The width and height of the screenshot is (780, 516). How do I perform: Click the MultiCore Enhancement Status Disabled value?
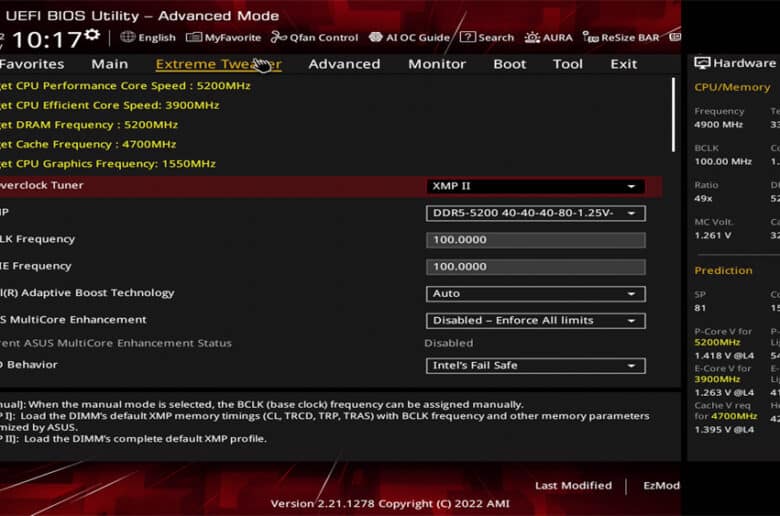click(x=449, y=343)
